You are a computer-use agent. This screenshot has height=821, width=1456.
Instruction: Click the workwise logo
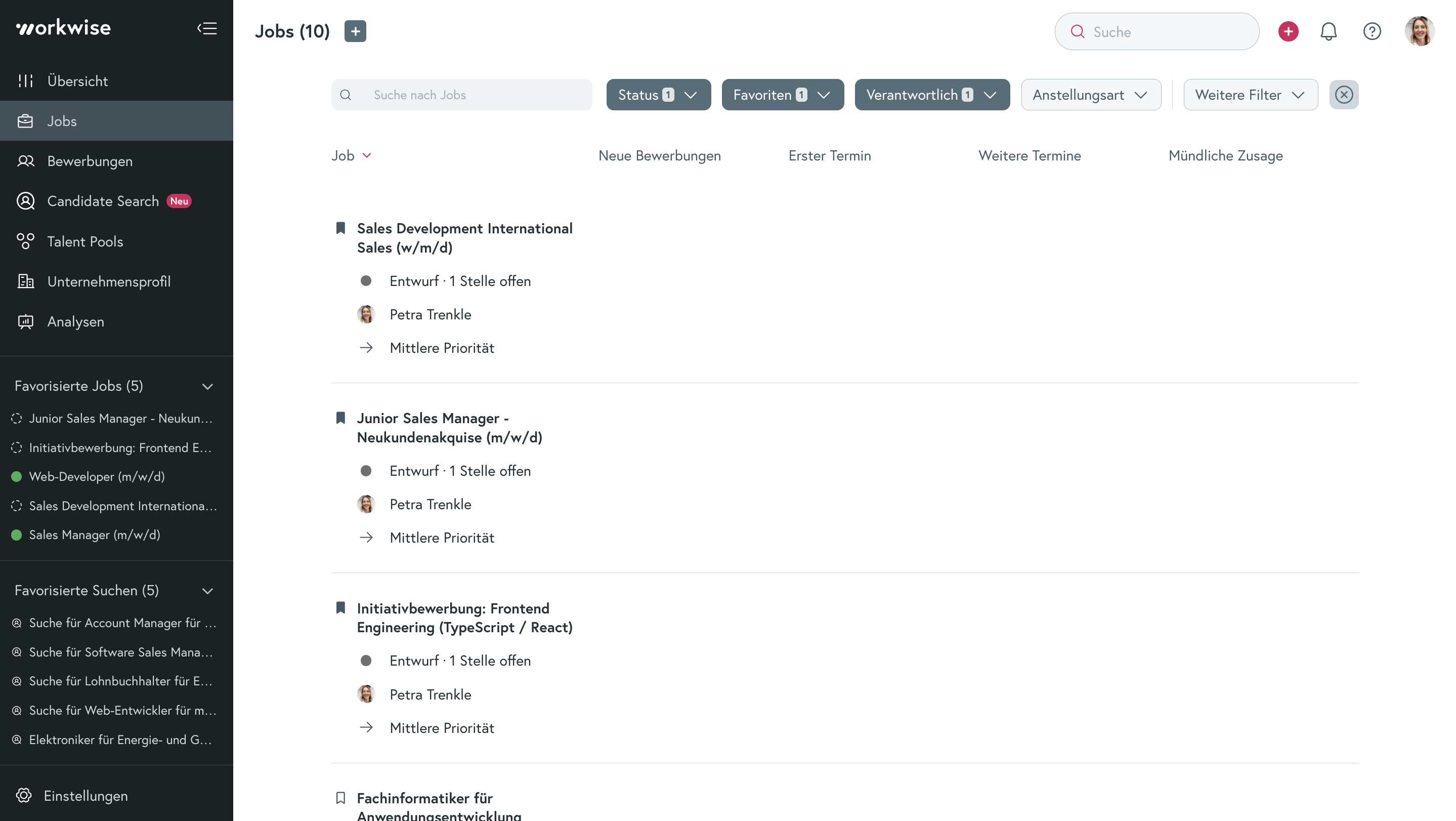[63, 28]
